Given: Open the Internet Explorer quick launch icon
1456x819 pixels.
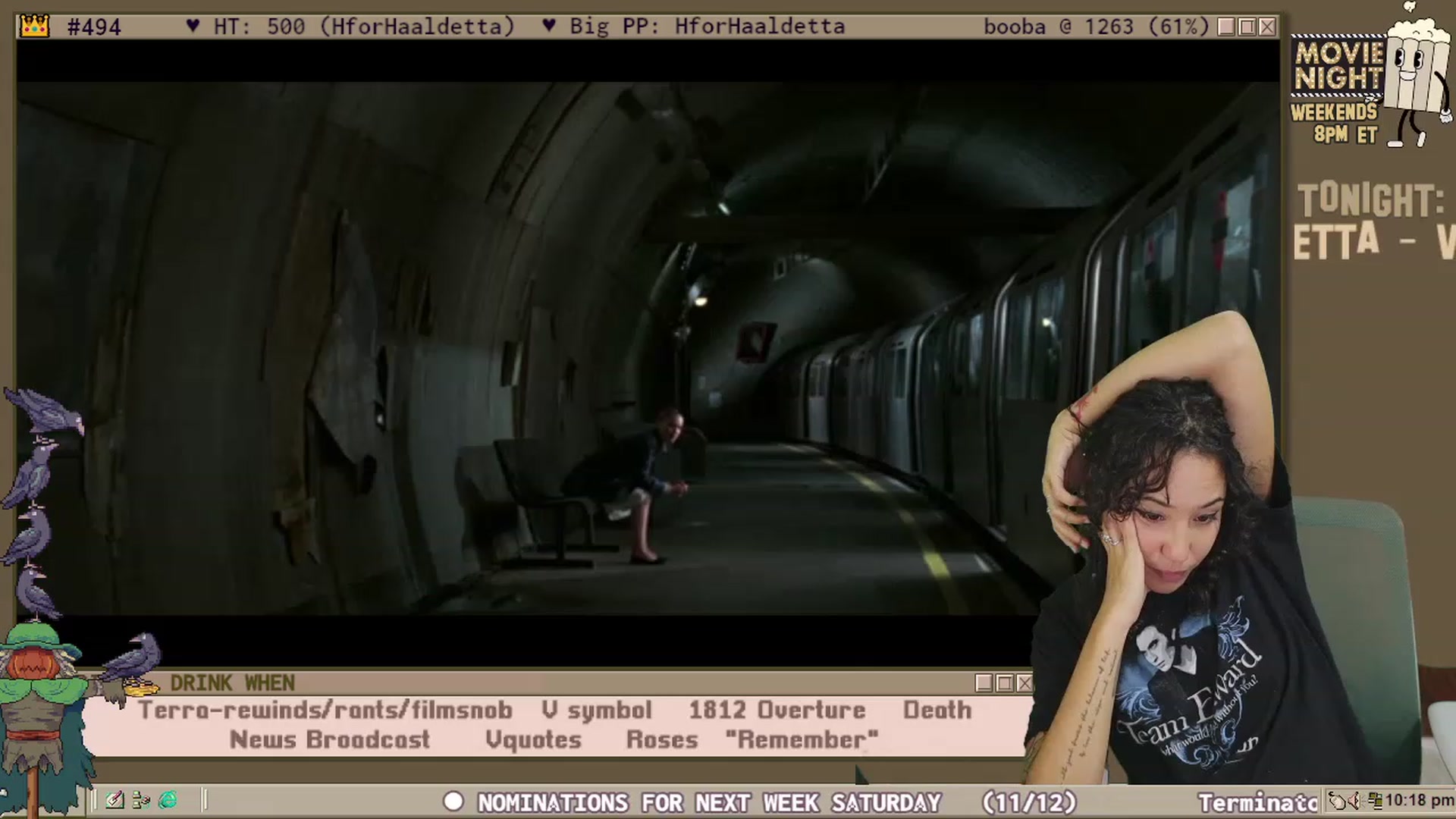Looking at the screenshot, I should pyautogui.click(x=168, y=800).
